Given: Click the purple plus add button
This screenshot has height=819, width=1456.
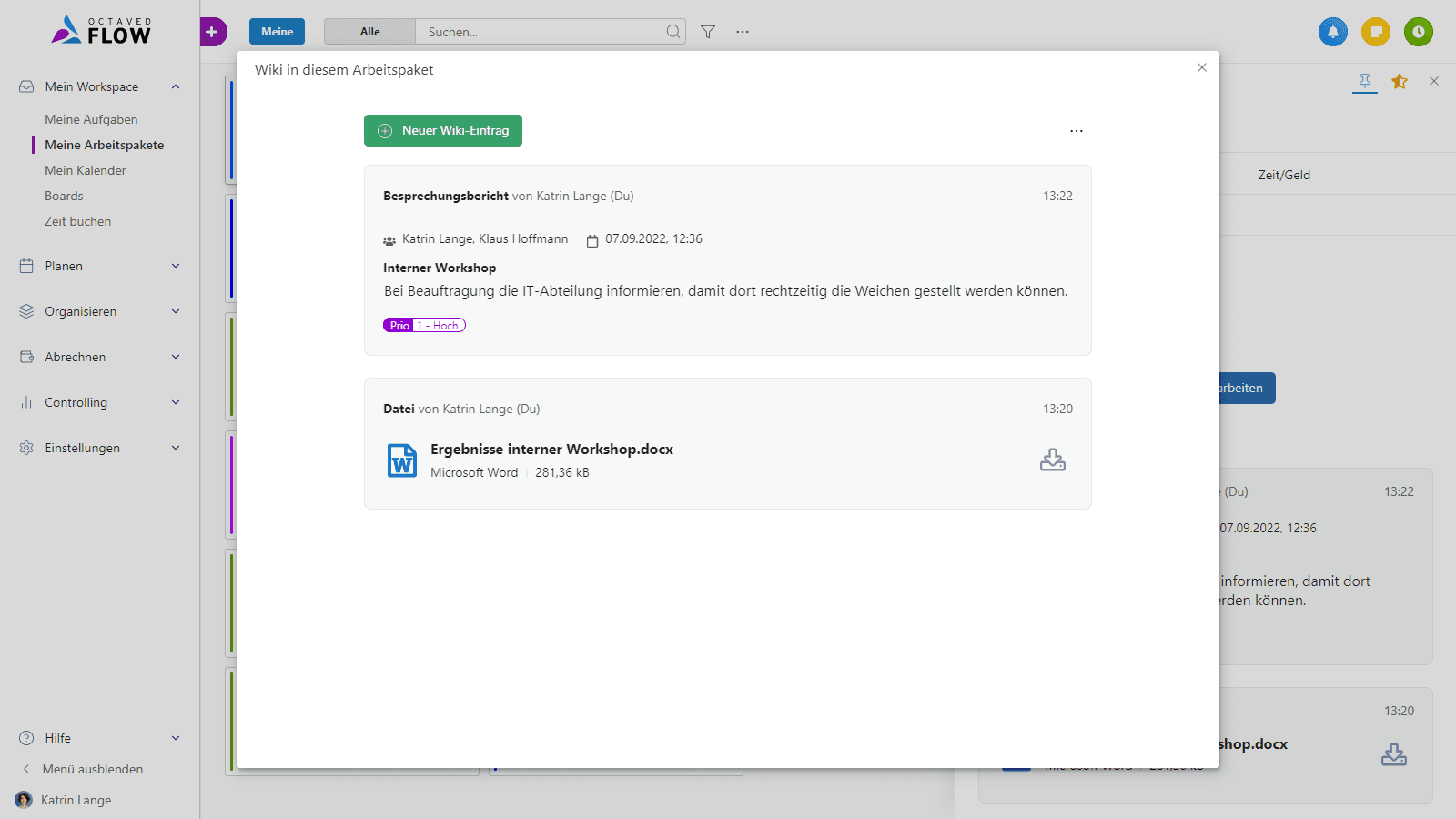Looking at the screenshot, I should (212, 32).
